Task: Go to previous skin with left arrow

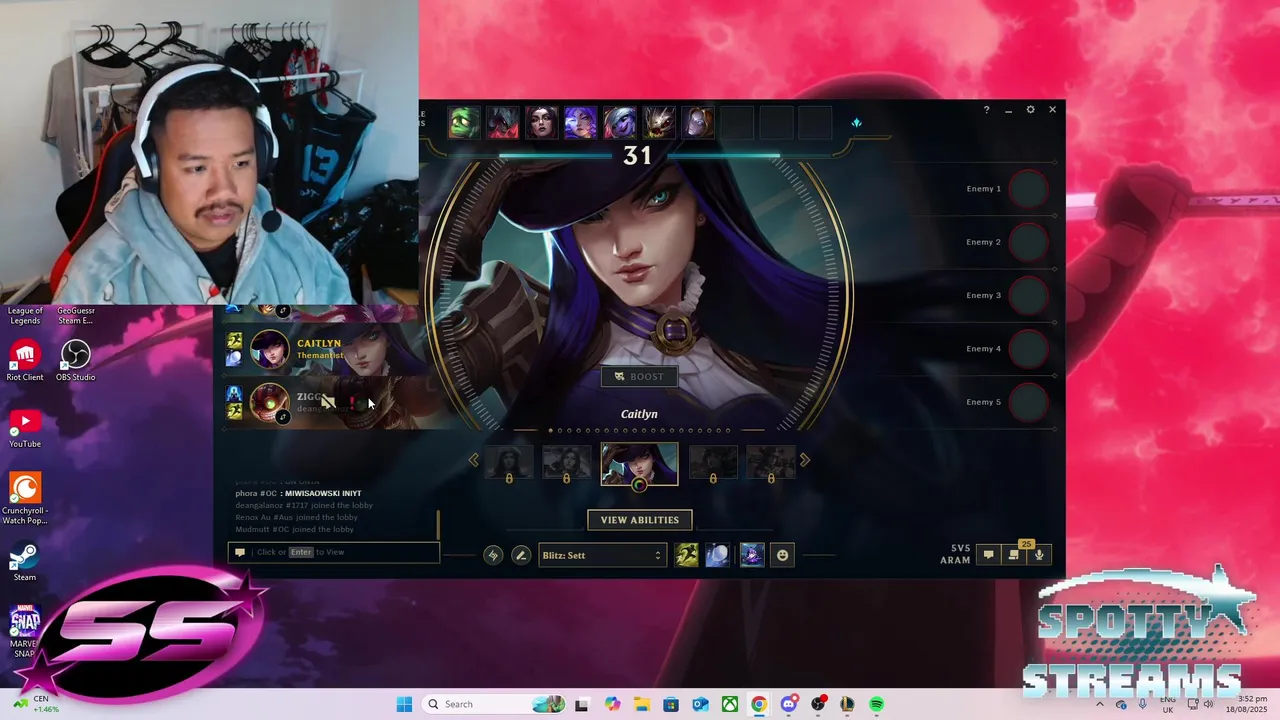Action: [474, 460]
